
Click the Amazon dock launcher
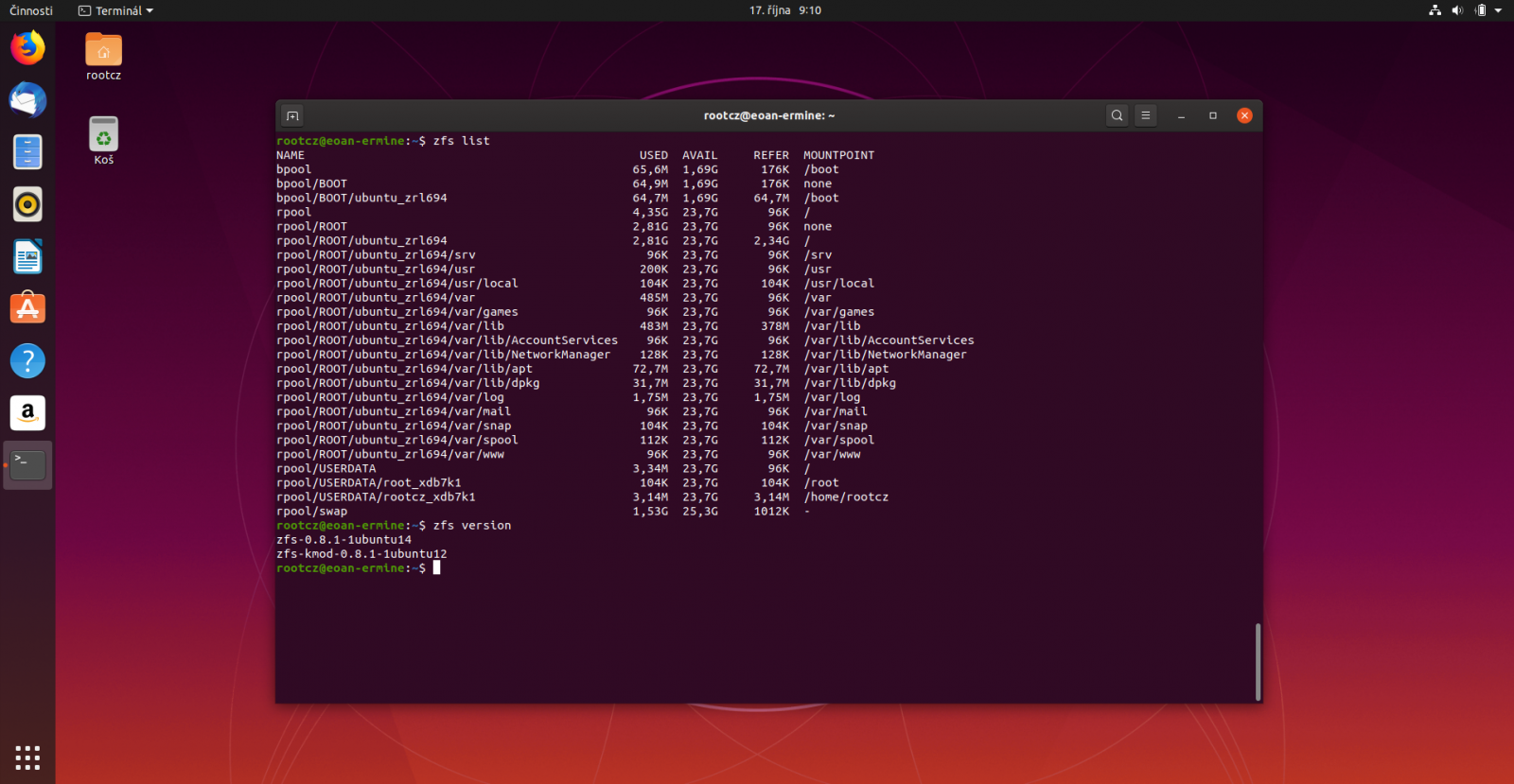(27, 413)
